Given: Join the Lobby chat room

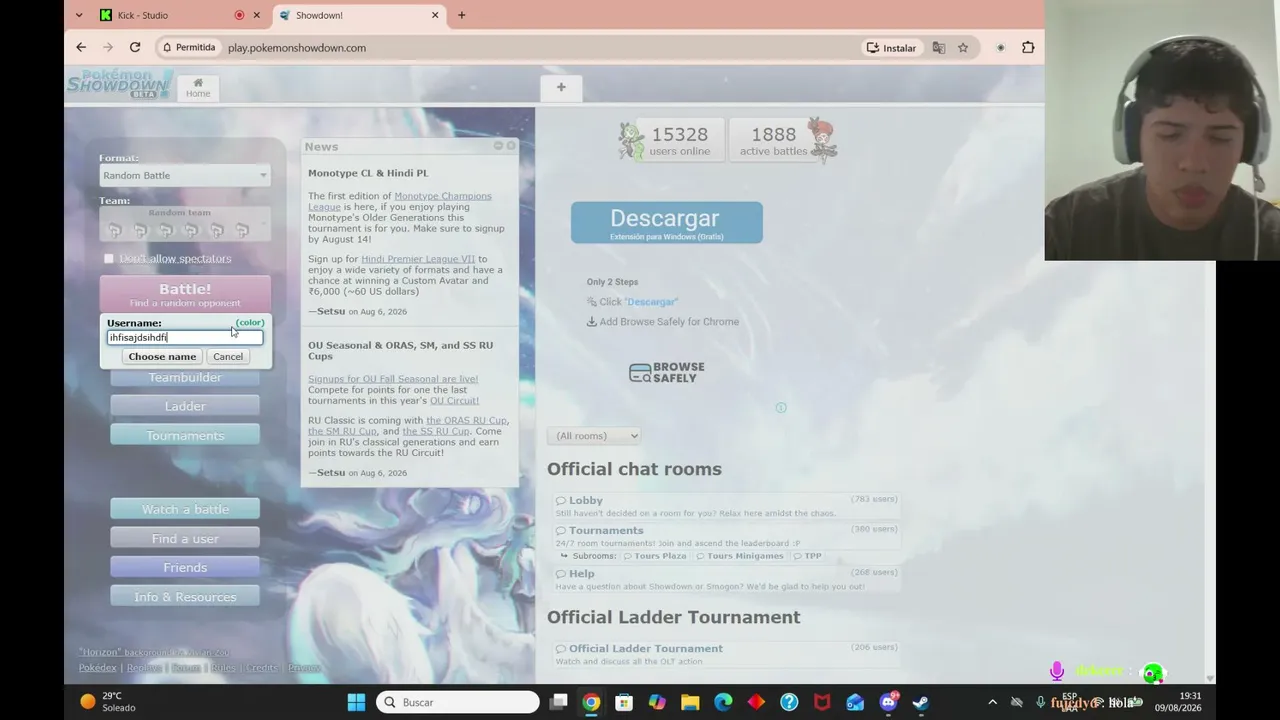Looking at the screenshot, I should point(726,506).
